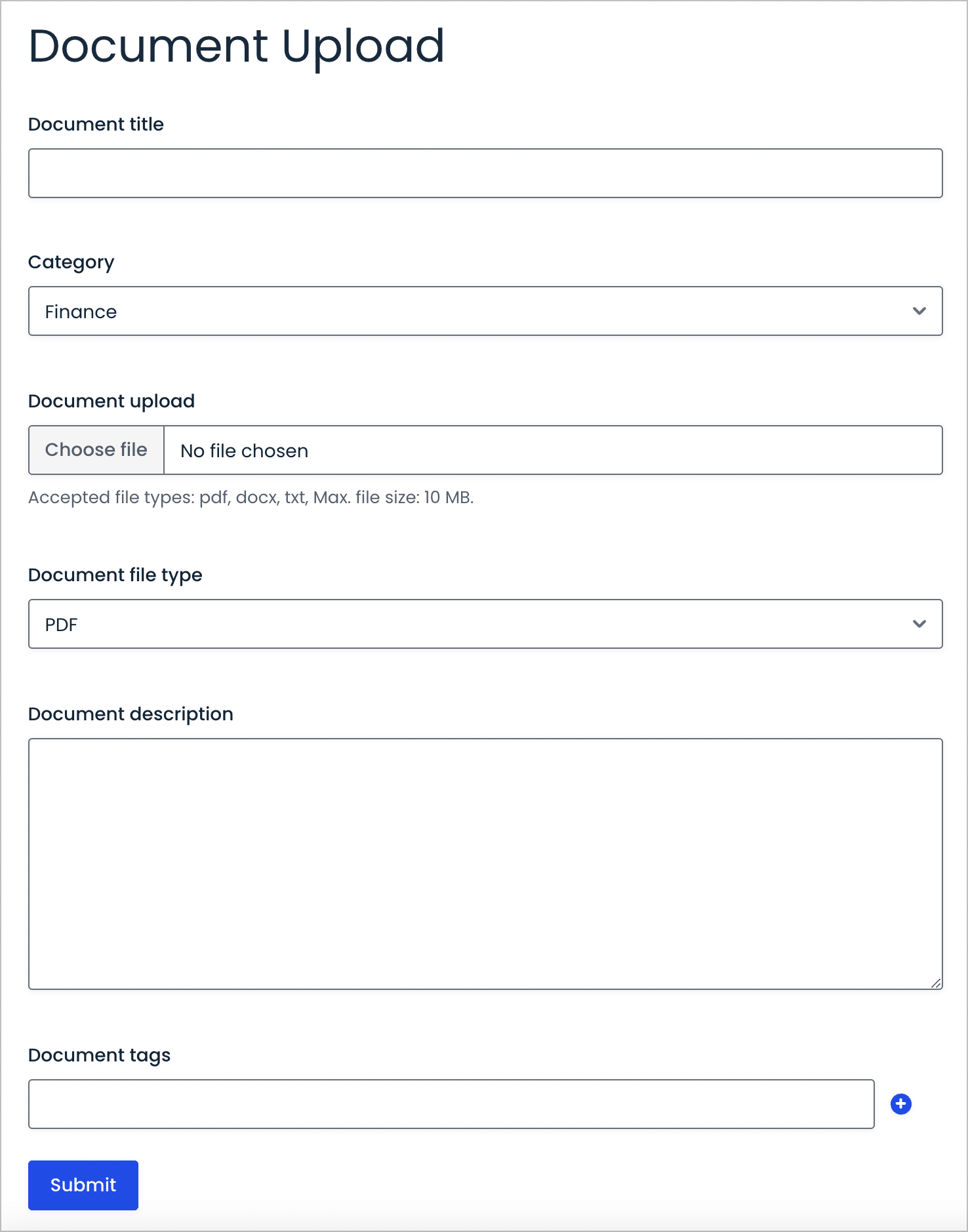Click the accepted file types hint text
This screenshot has height=1232, width=968.
(251, 497)
